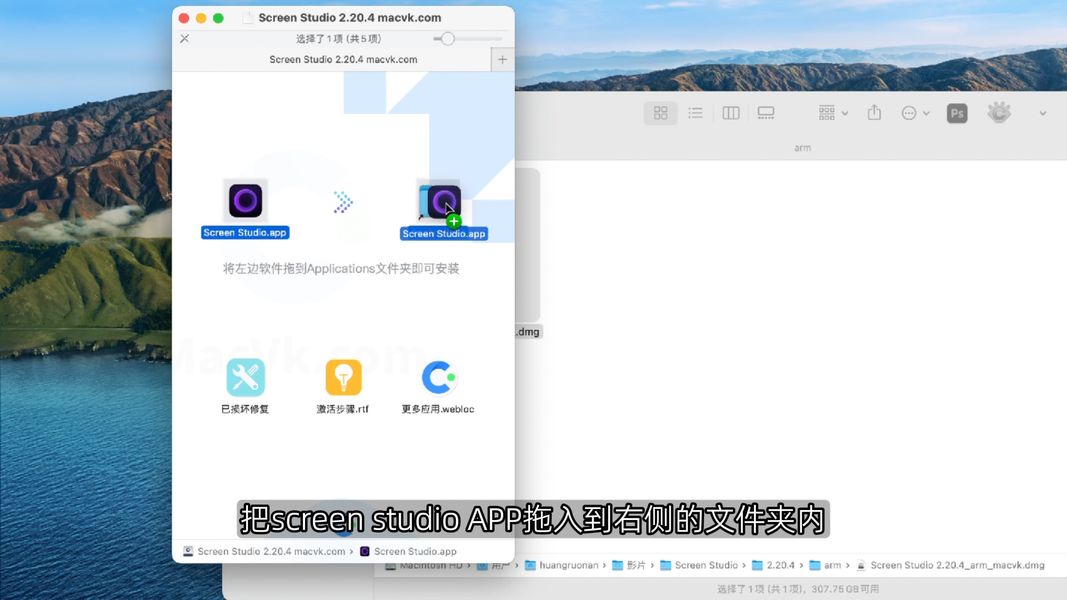Switch Finder to icon view
Screen dimensions: 1067x600
(x=660, y=113)
